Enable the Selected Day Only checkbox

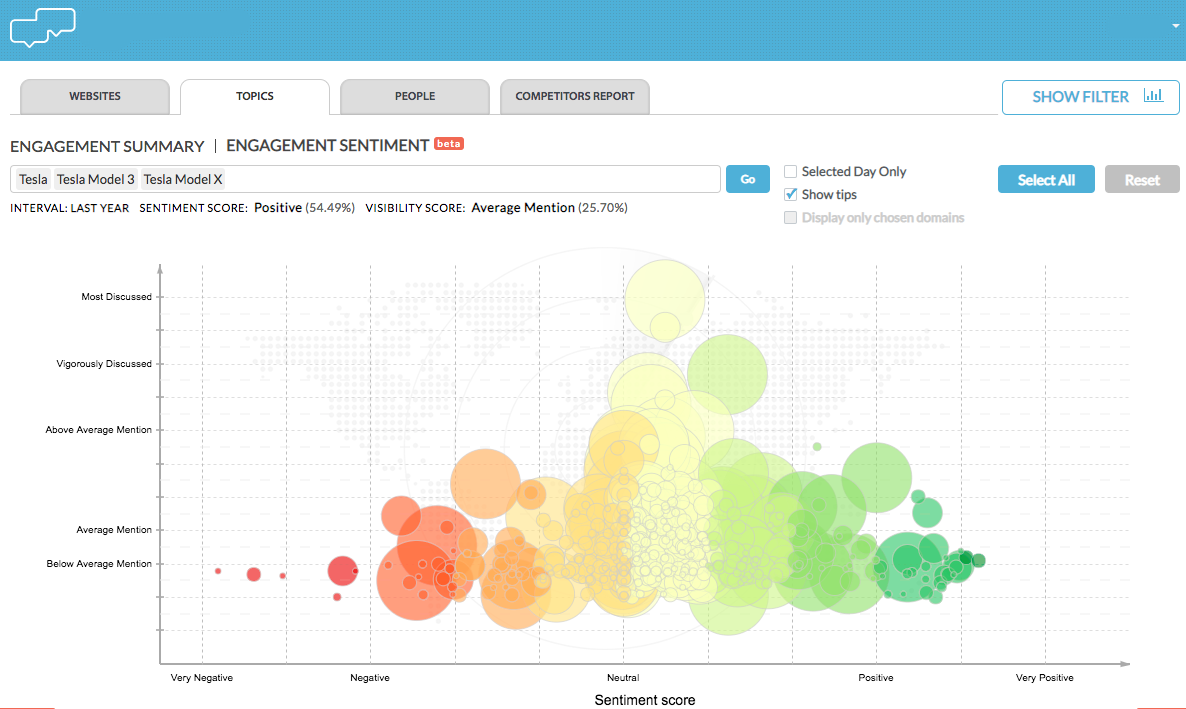[x=791, y=172]
